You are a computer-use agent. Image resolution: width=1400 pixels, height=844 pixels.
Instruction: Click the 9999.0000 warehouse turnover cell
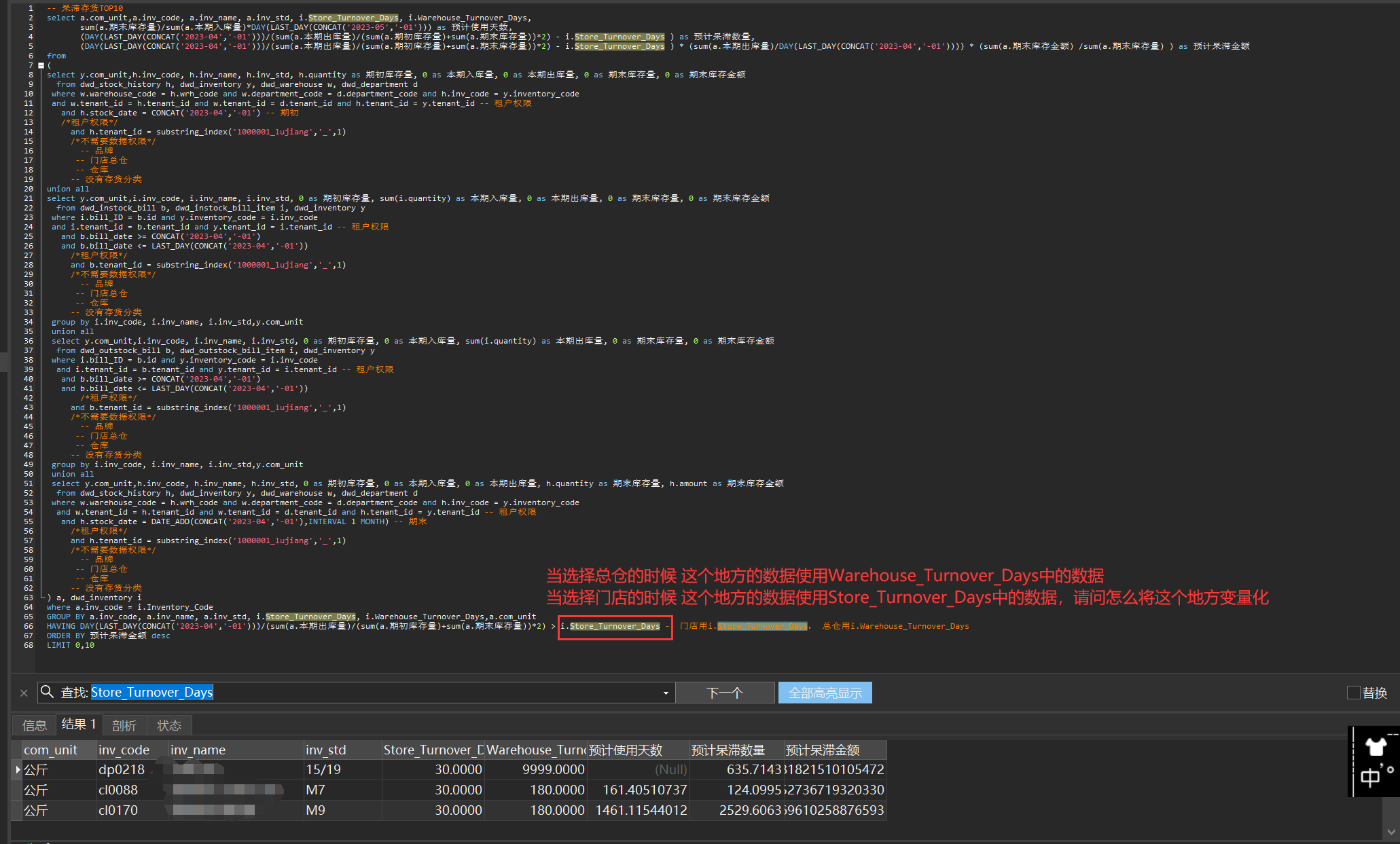[536, 769]
